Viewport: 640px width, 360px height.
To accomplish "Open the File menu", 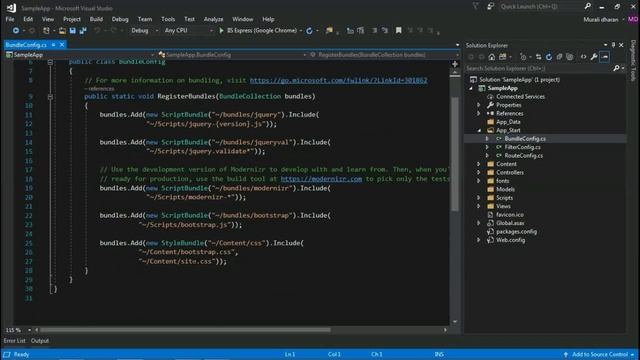I will [10, 19].
